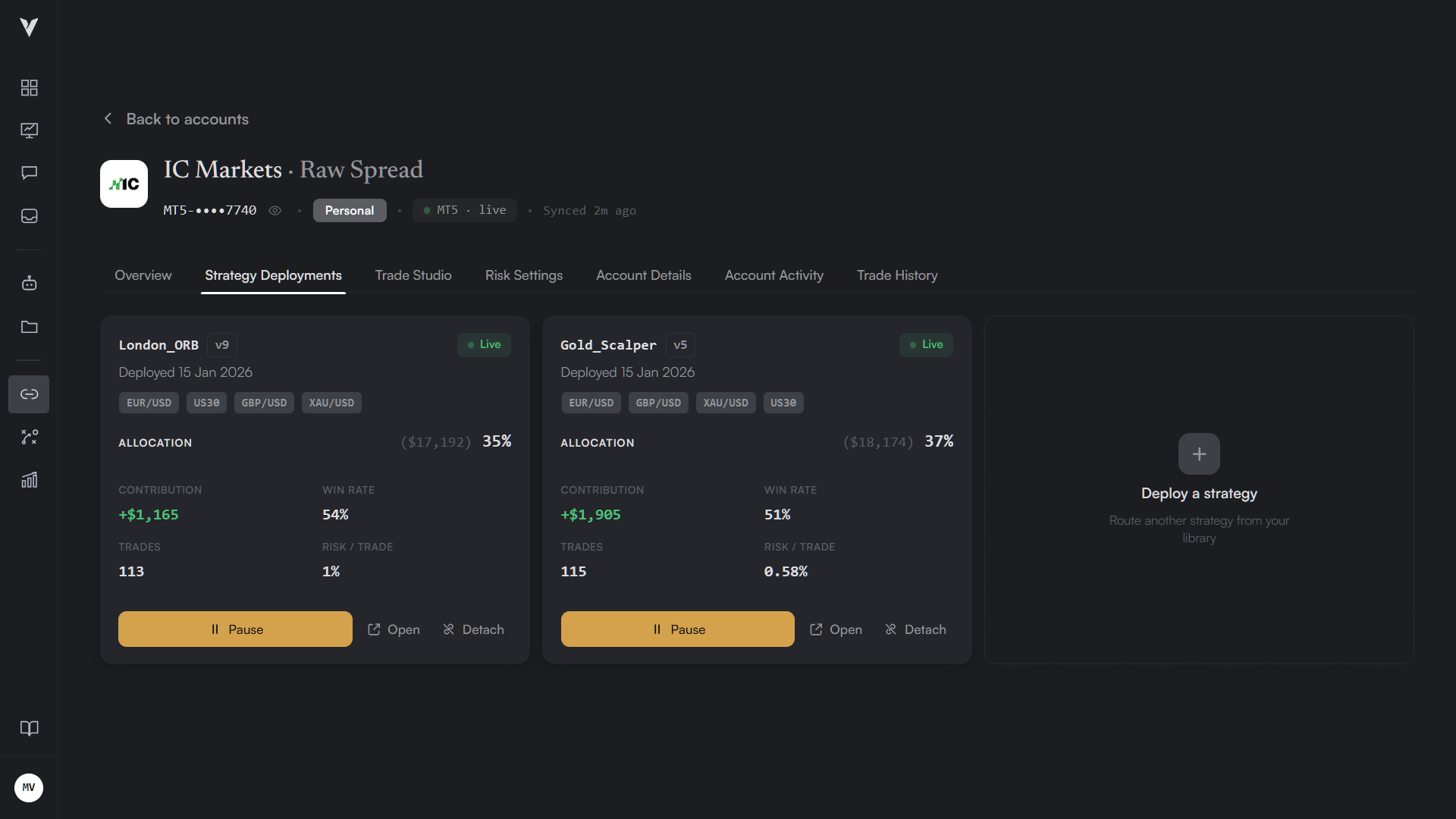
Task: Open the dashboard grid icon in the sidebar
Action: (29, 88)
